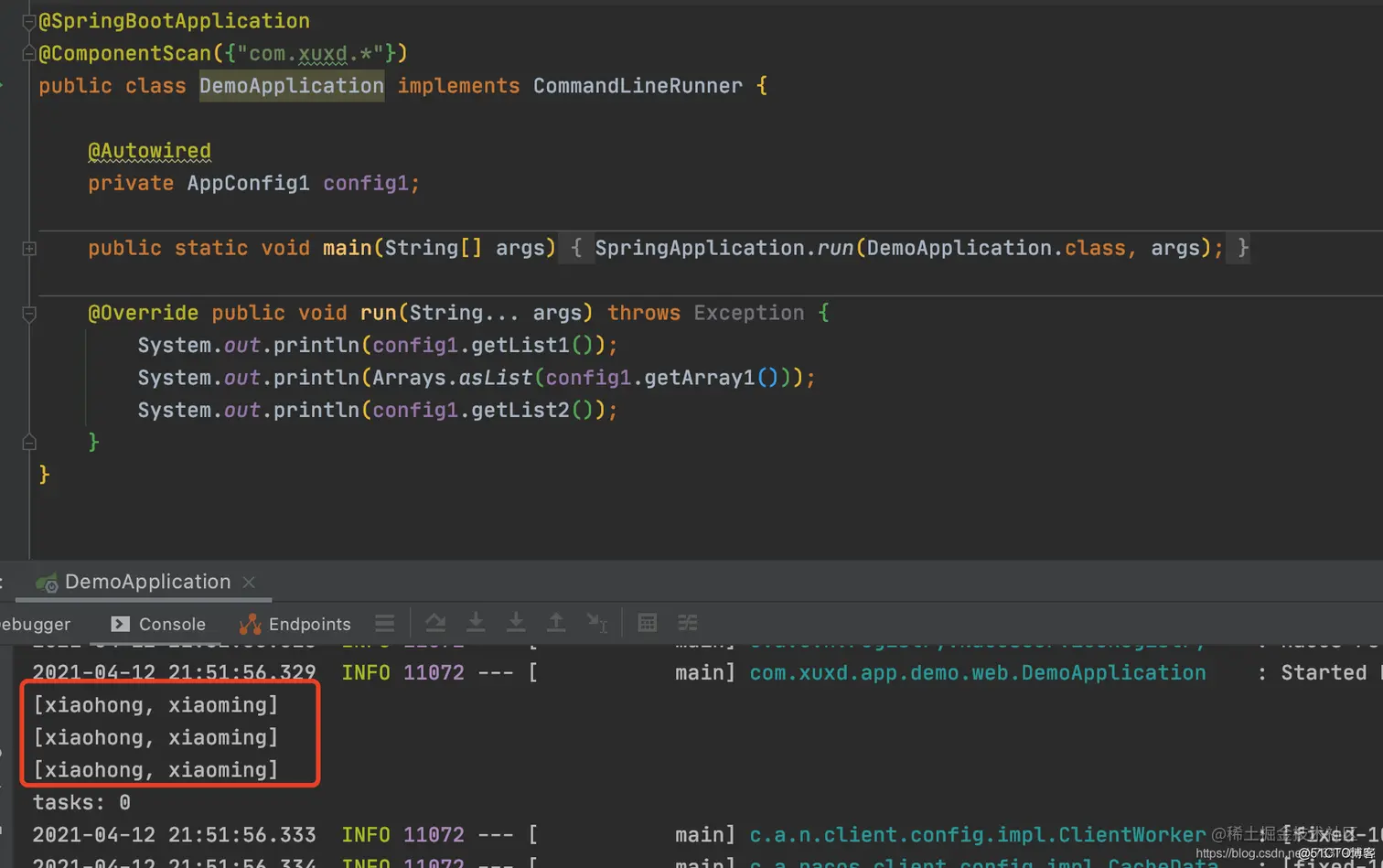
Task: Click the Force Step Into icon
Action: pos(516,623)
